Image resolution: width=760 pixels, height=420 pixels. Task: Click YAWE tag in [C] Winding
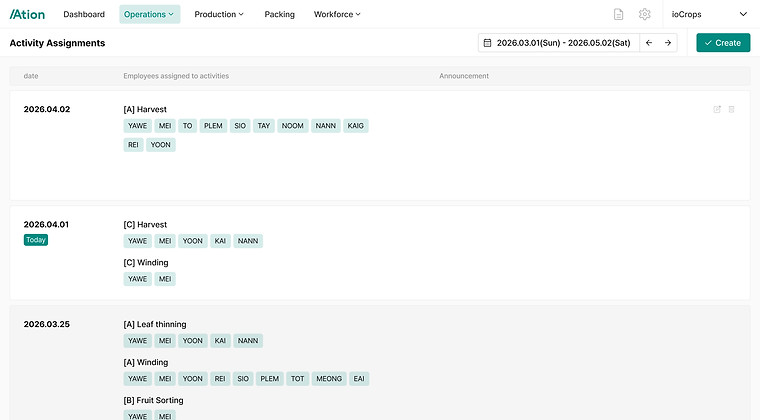(x=138, y=279)
